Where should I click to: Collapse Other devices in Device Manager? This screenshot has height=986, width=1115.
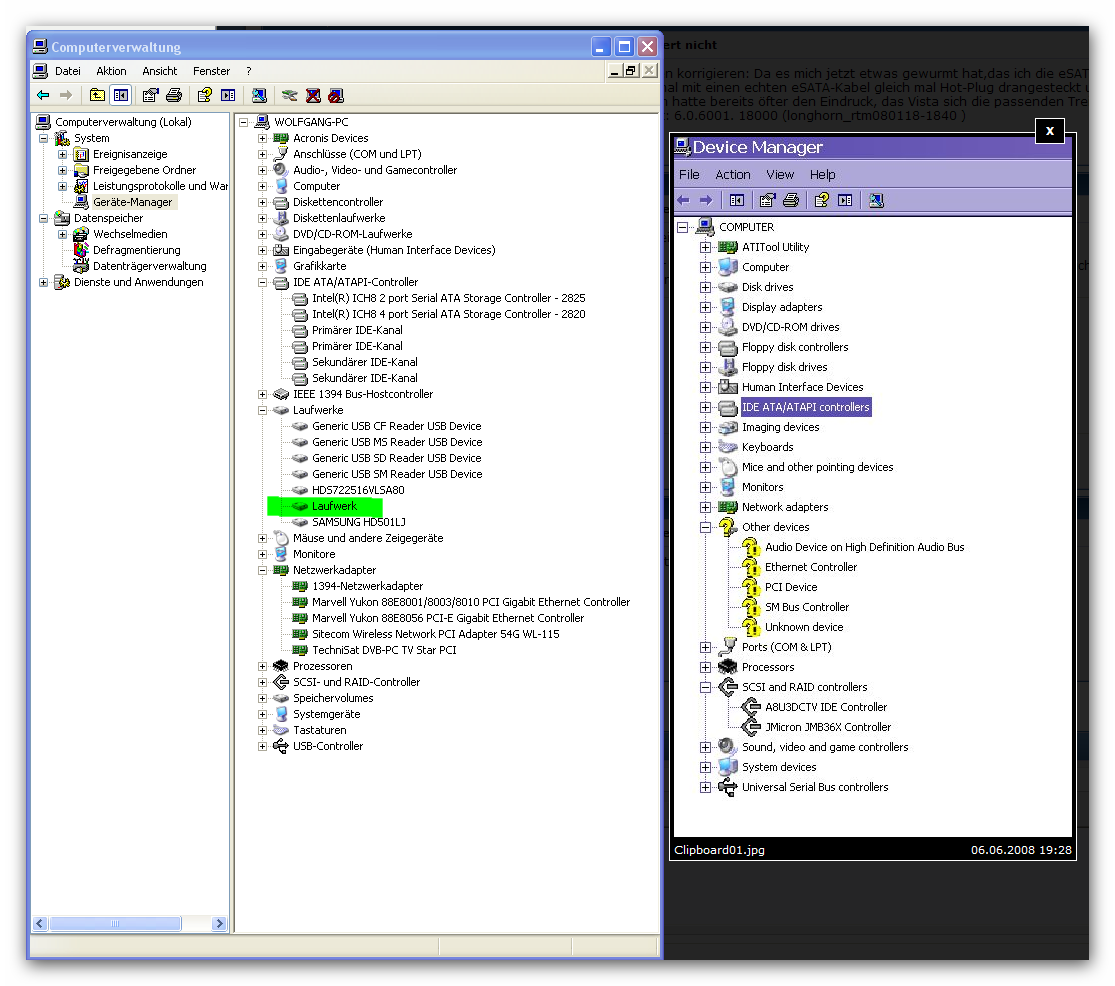tap(705, 527)
